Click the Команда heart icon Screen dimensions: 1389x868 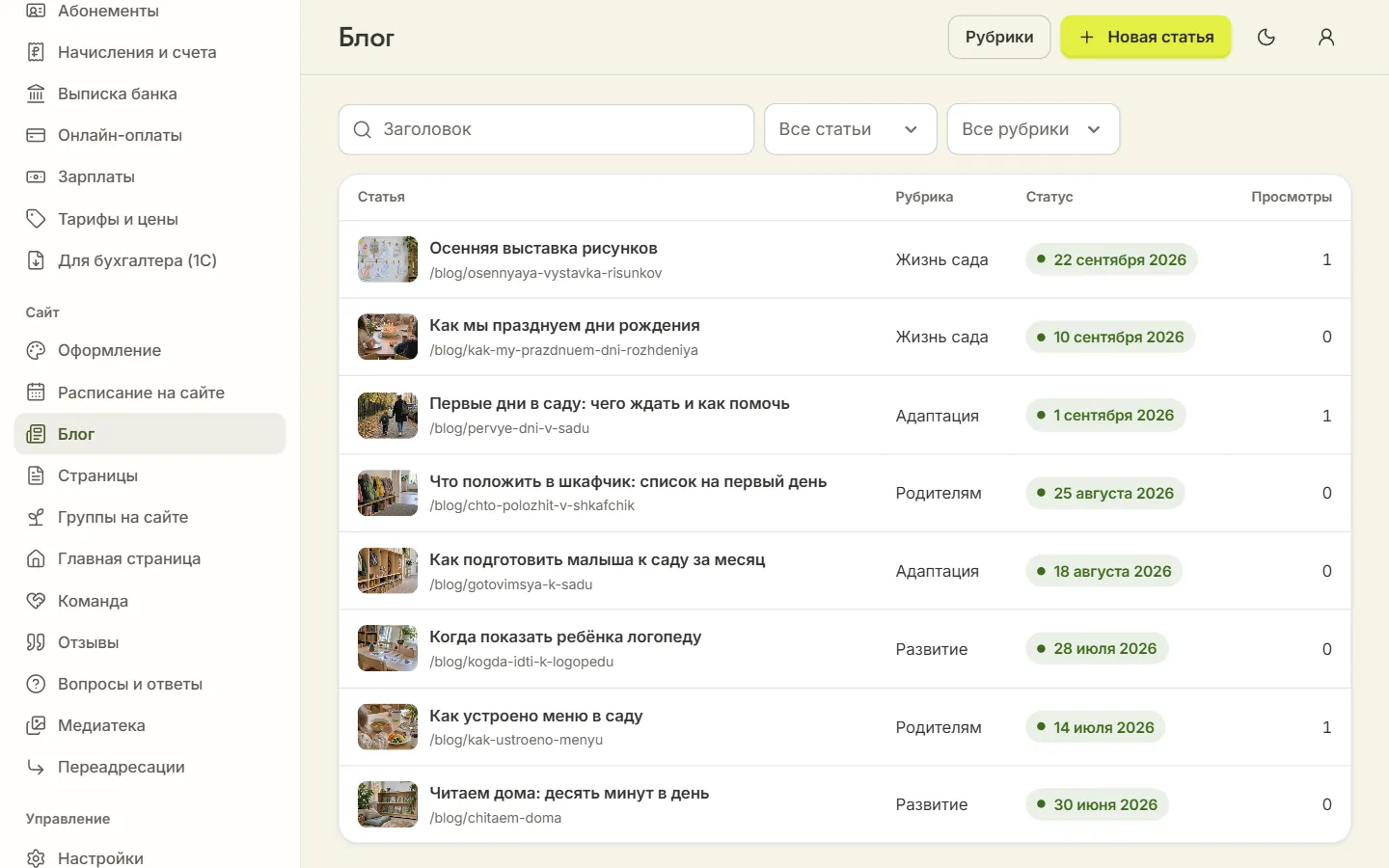click(x=36, y=601)
